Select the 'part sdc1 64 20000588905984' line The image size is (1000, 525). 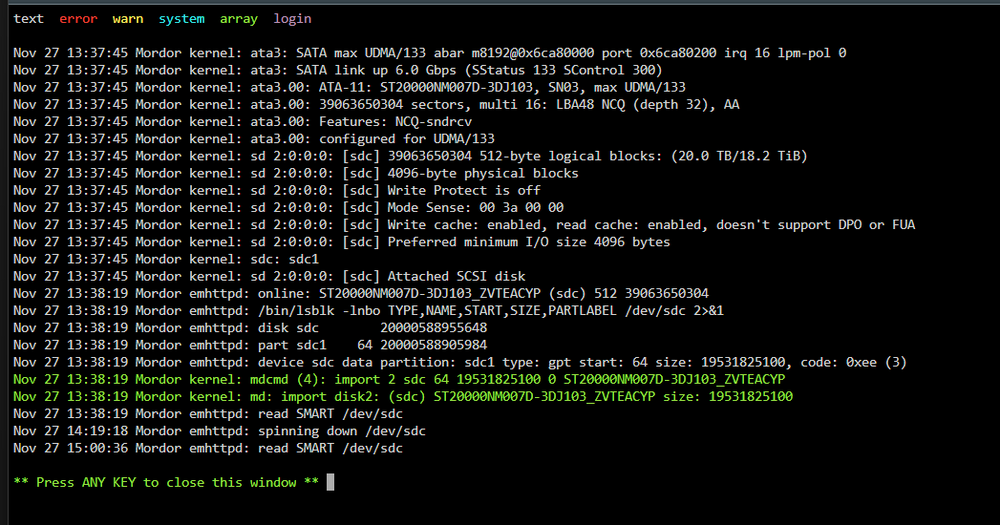(250, 346)
